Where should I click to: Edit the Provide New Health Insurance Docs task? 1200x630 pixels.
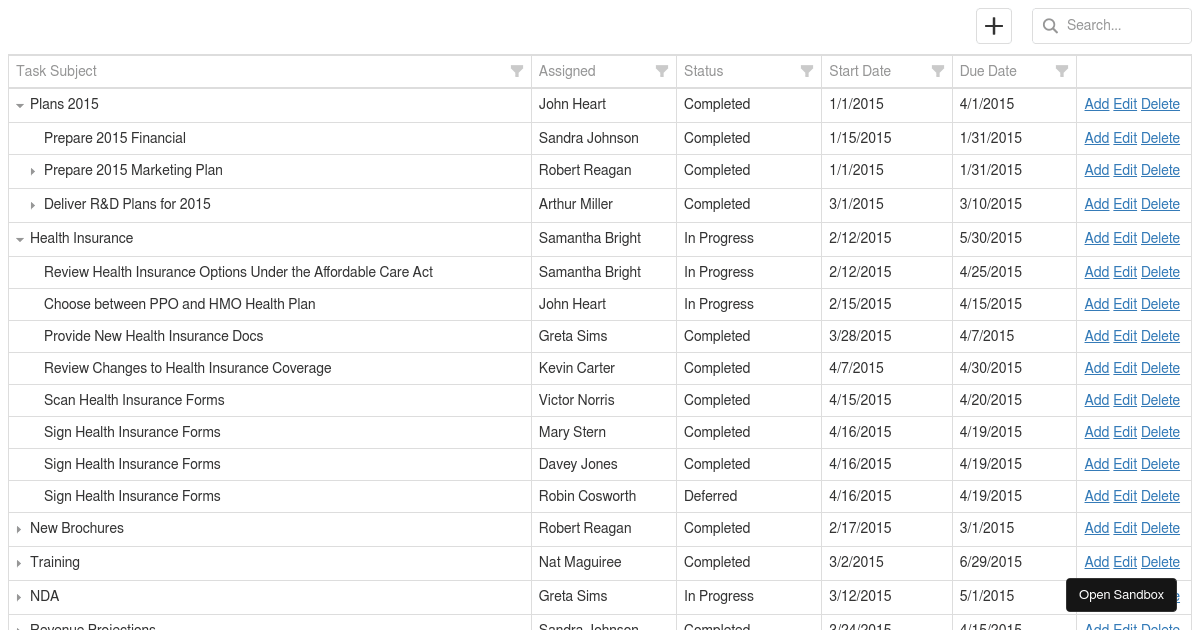click(x=1124, y=336)
